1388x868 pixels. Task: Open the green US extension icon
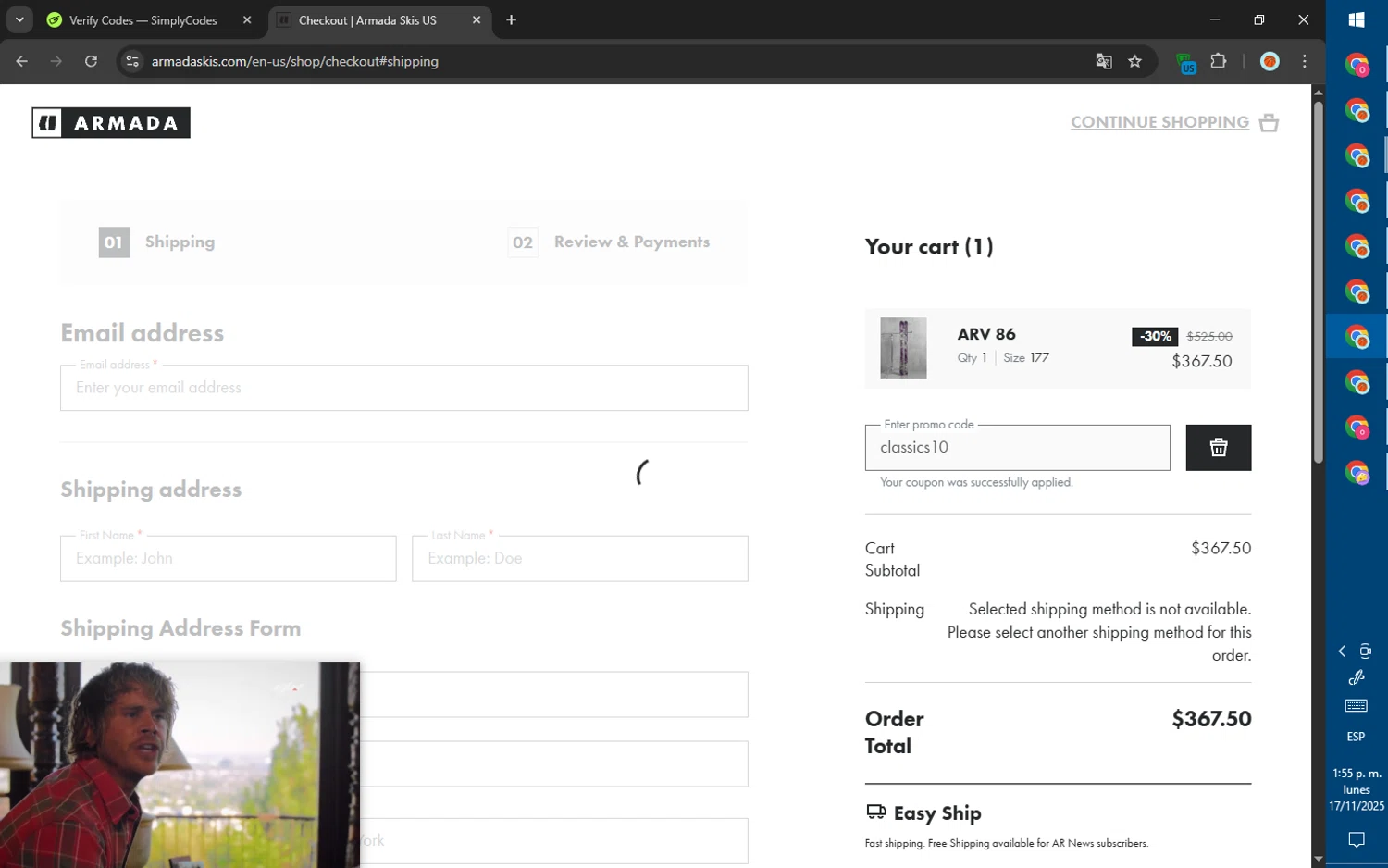pos(1185,62)
